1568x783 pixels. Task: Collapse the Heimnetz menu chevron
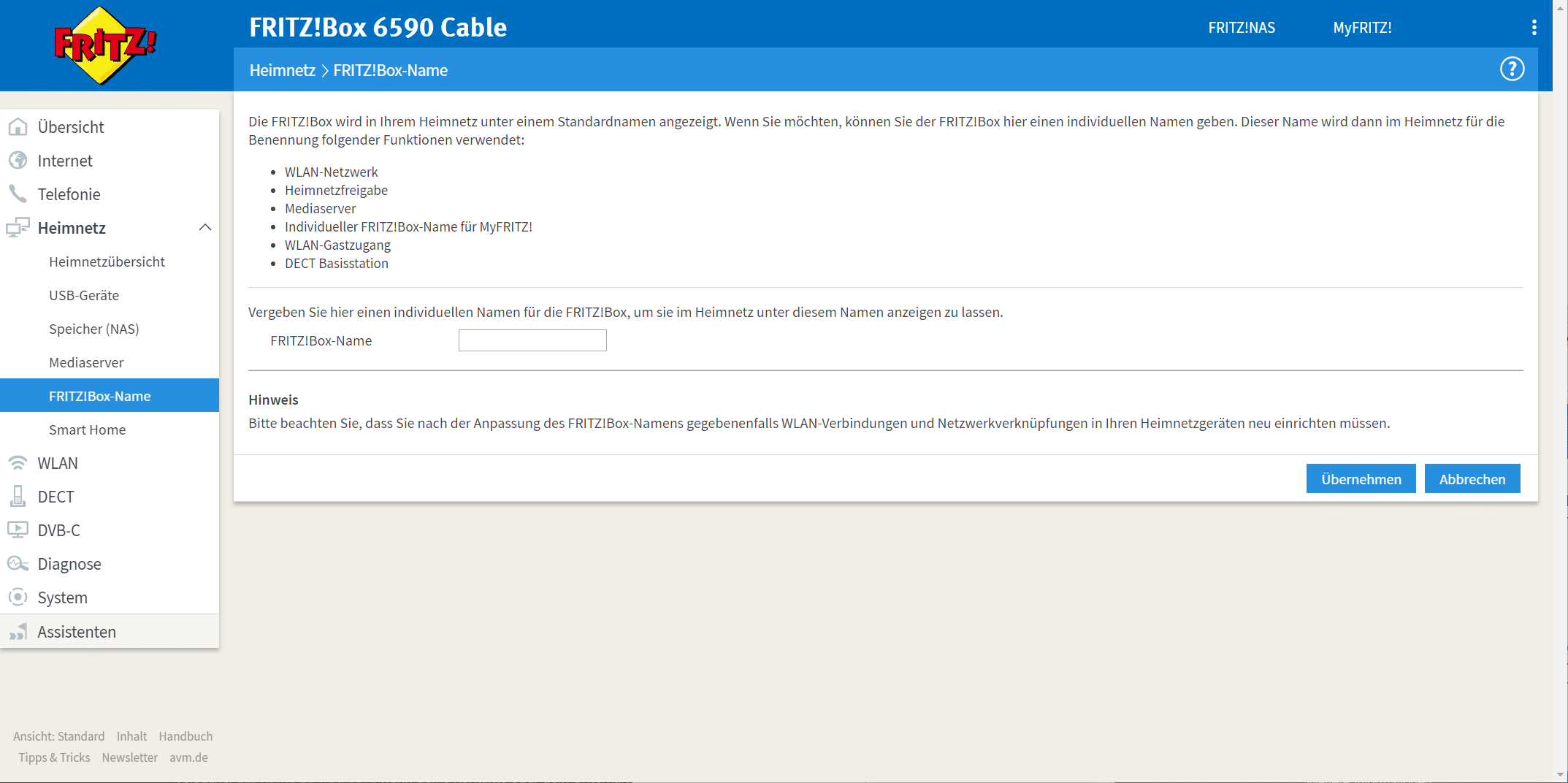click(205, 228)
